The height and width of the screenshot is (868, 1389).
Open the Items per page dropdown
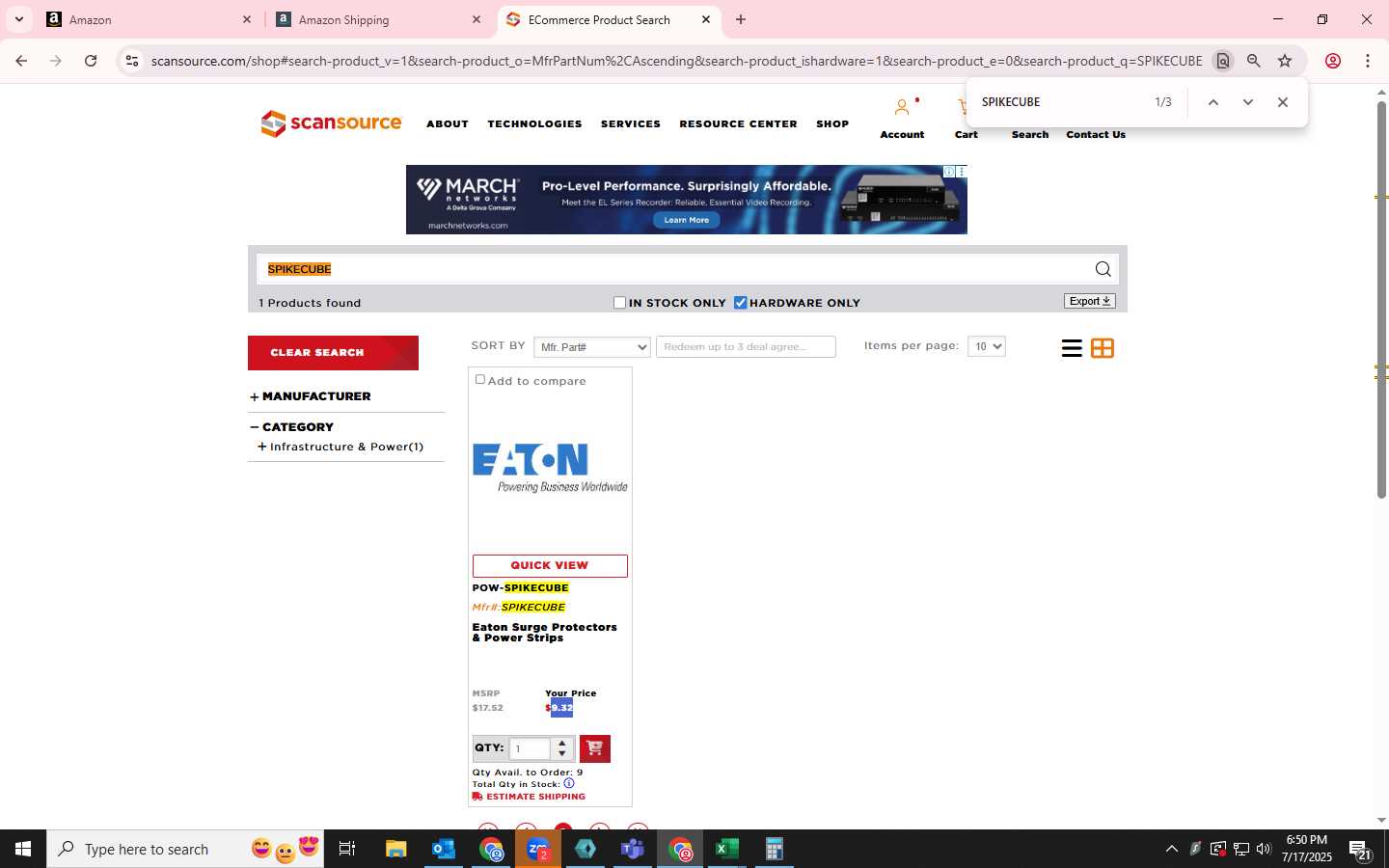[x=986, y=346]
